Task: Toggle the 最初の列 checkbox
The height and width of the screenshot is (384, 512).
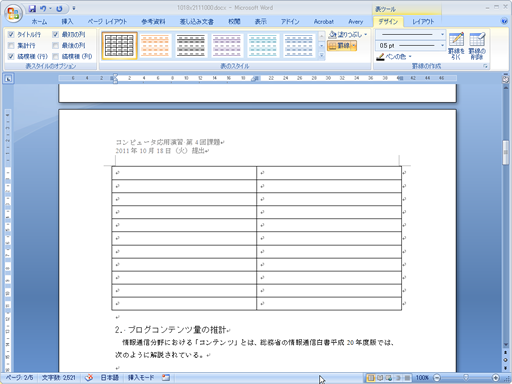Action: [56, 34]
